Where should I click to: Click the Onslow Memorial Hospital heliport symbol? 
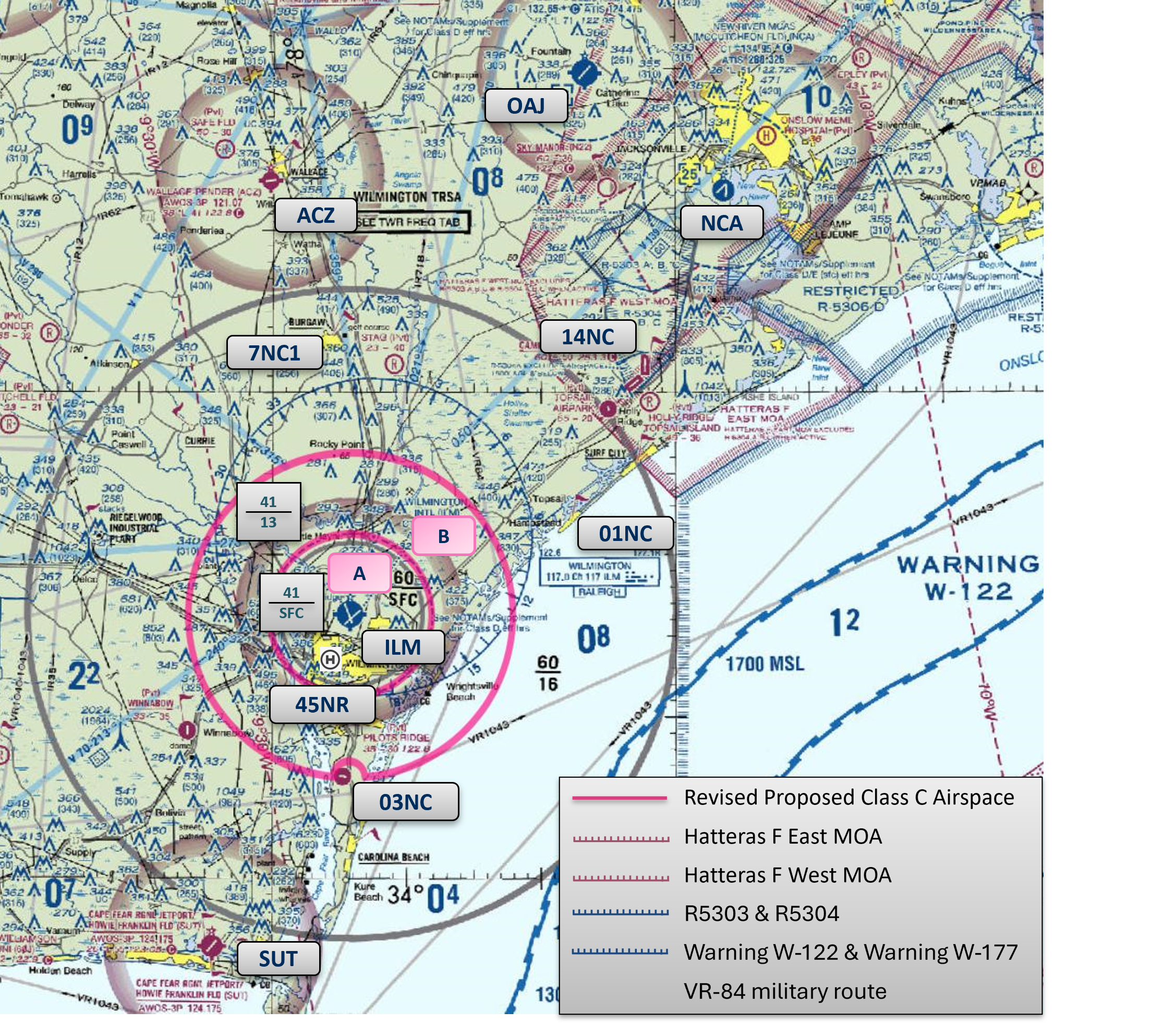(766, 135)
